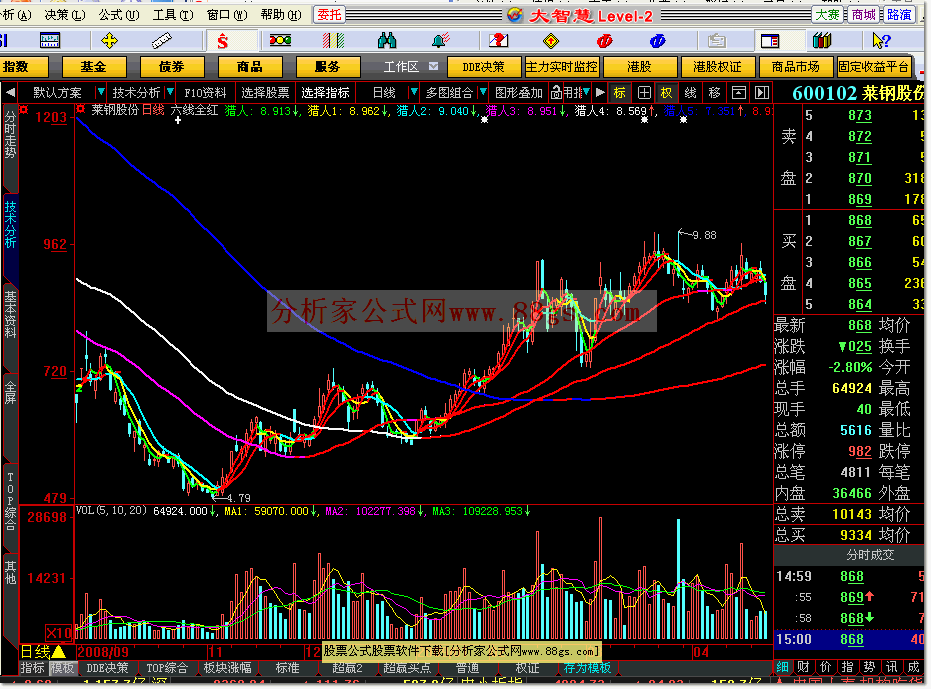
Task: Click the yellow cross-arrows move icon
Action: coord(109,41)
